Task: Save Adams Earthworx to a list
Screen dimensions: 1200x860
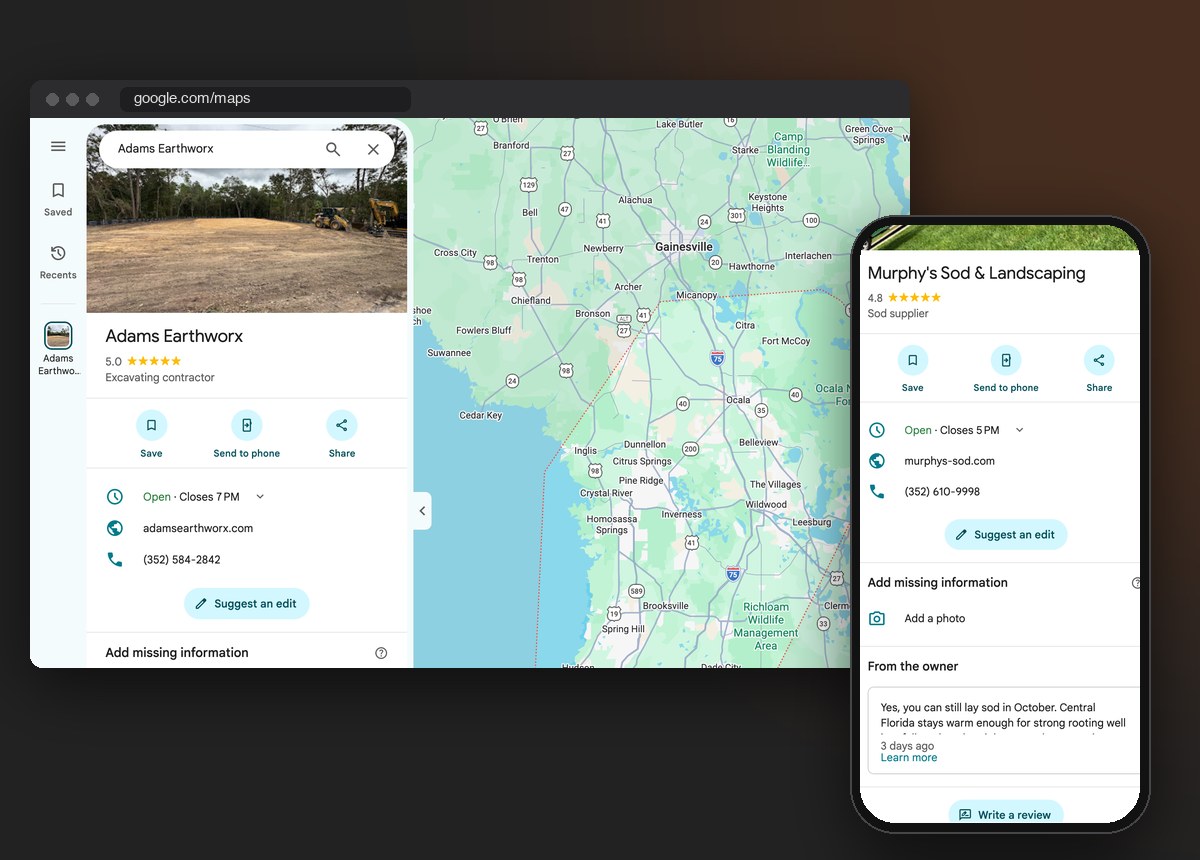Action: 151,433
